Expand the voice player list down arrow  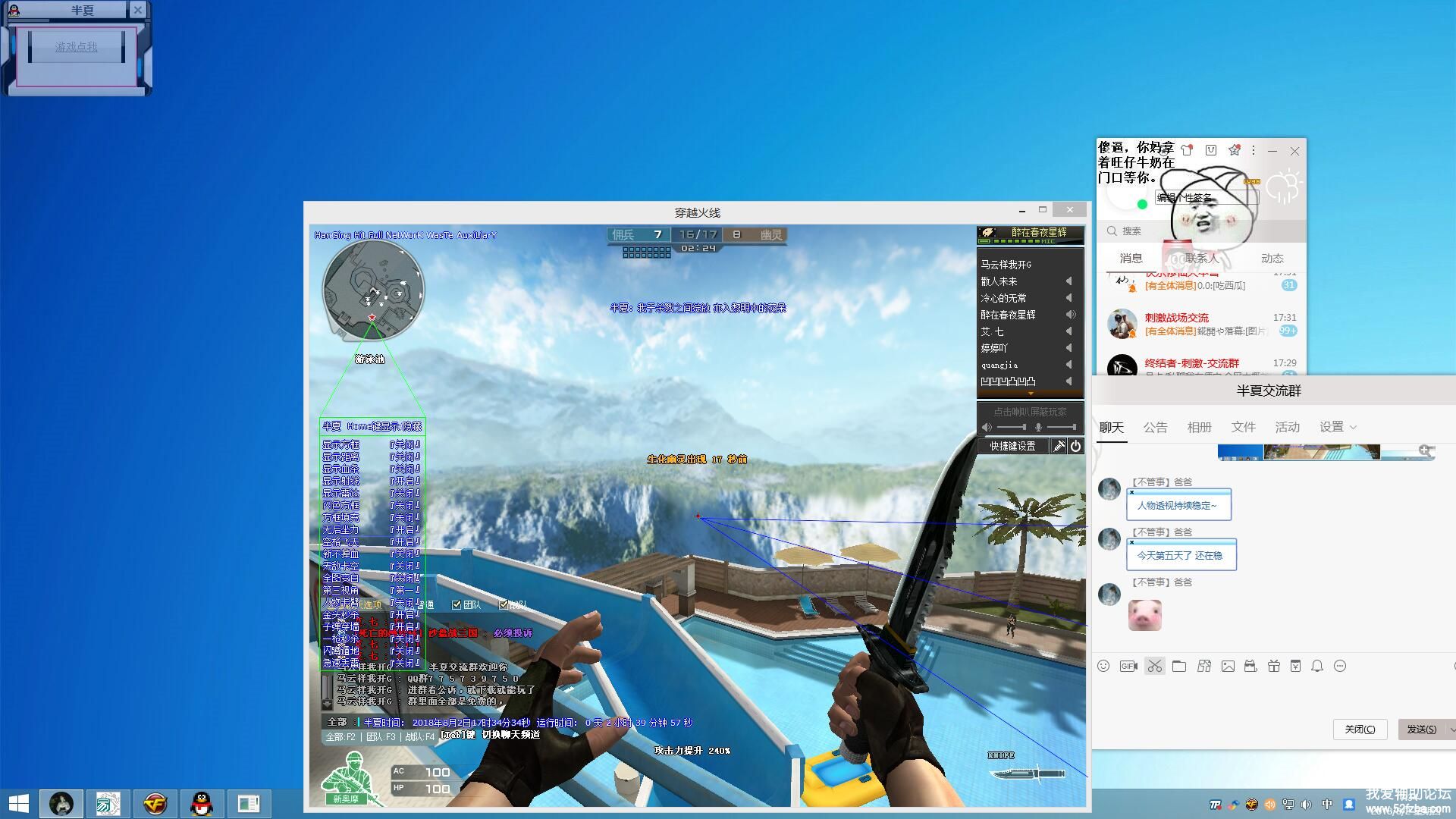pyautogui.click(x=1031, y=394)
